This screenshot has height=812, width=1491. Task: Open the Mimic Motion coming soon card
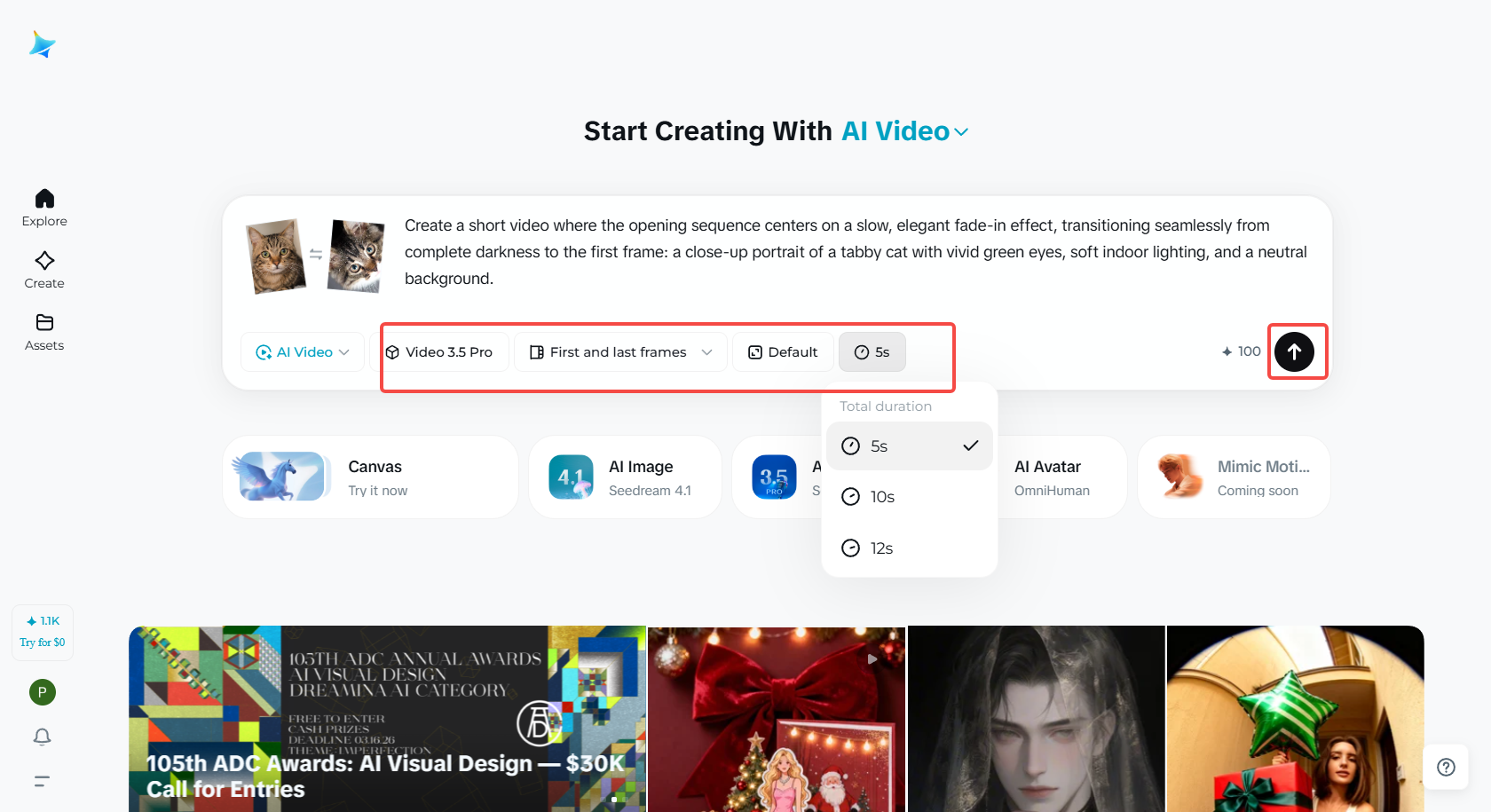pos(1234,477)
